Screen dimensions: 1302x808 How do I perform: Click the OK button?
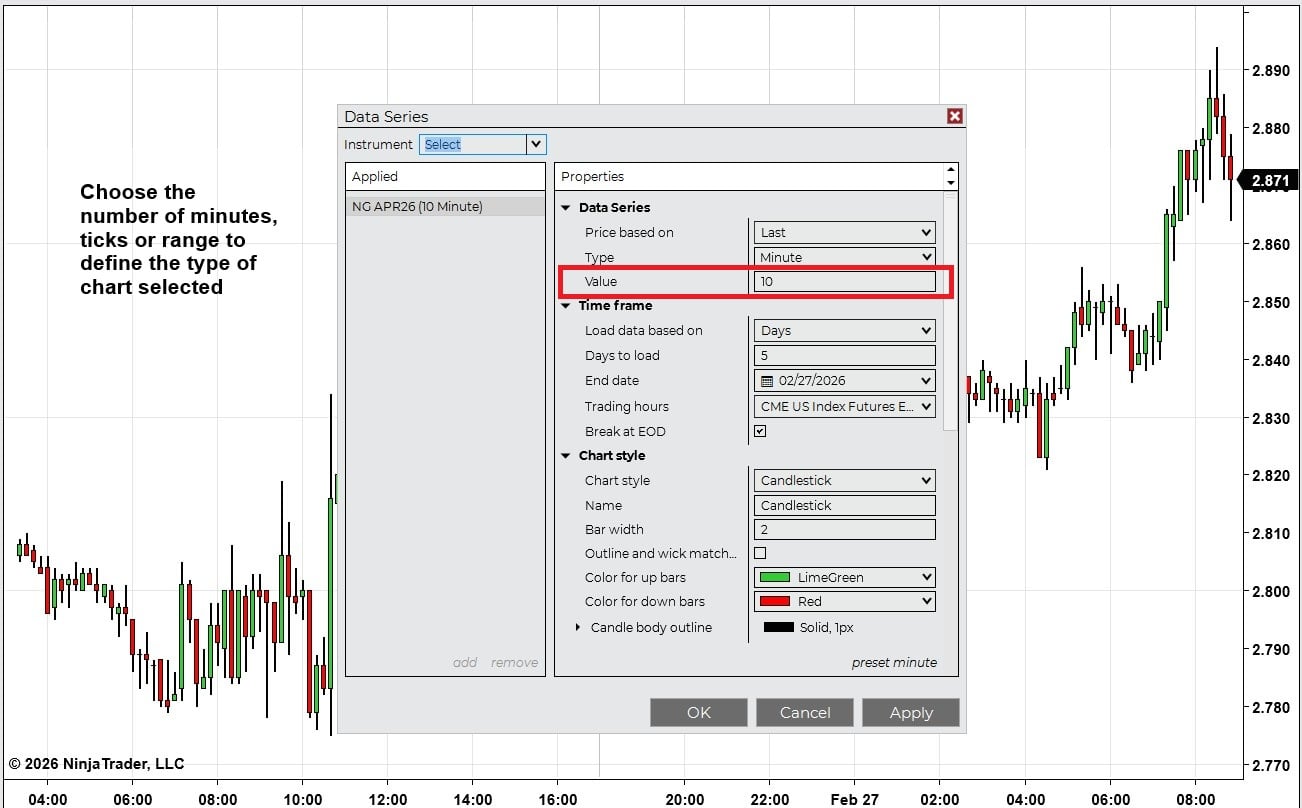pos(698,712)
